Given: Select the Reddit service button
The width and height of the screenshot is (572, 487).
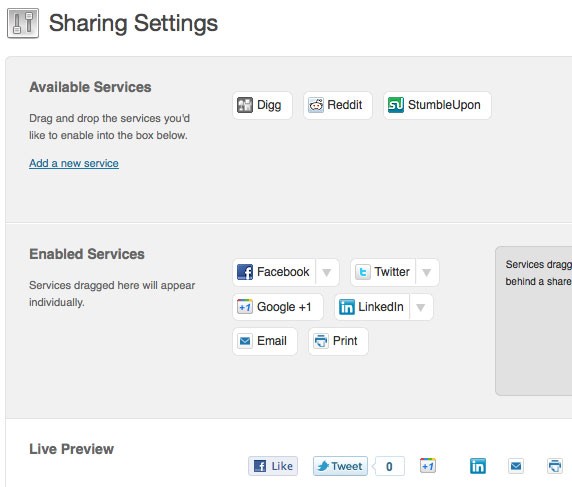Looking at the screenshot, I should click(x=337, y=105).
